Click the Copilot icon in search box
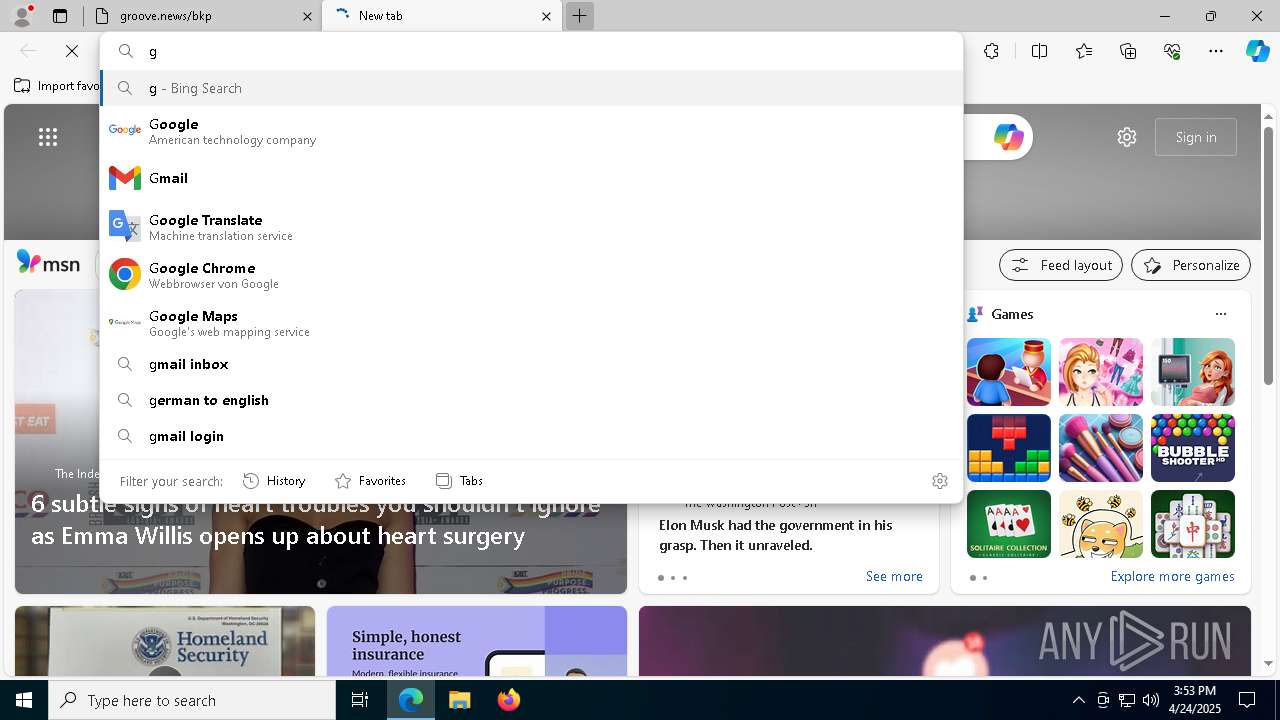 tap(1008, 137)
